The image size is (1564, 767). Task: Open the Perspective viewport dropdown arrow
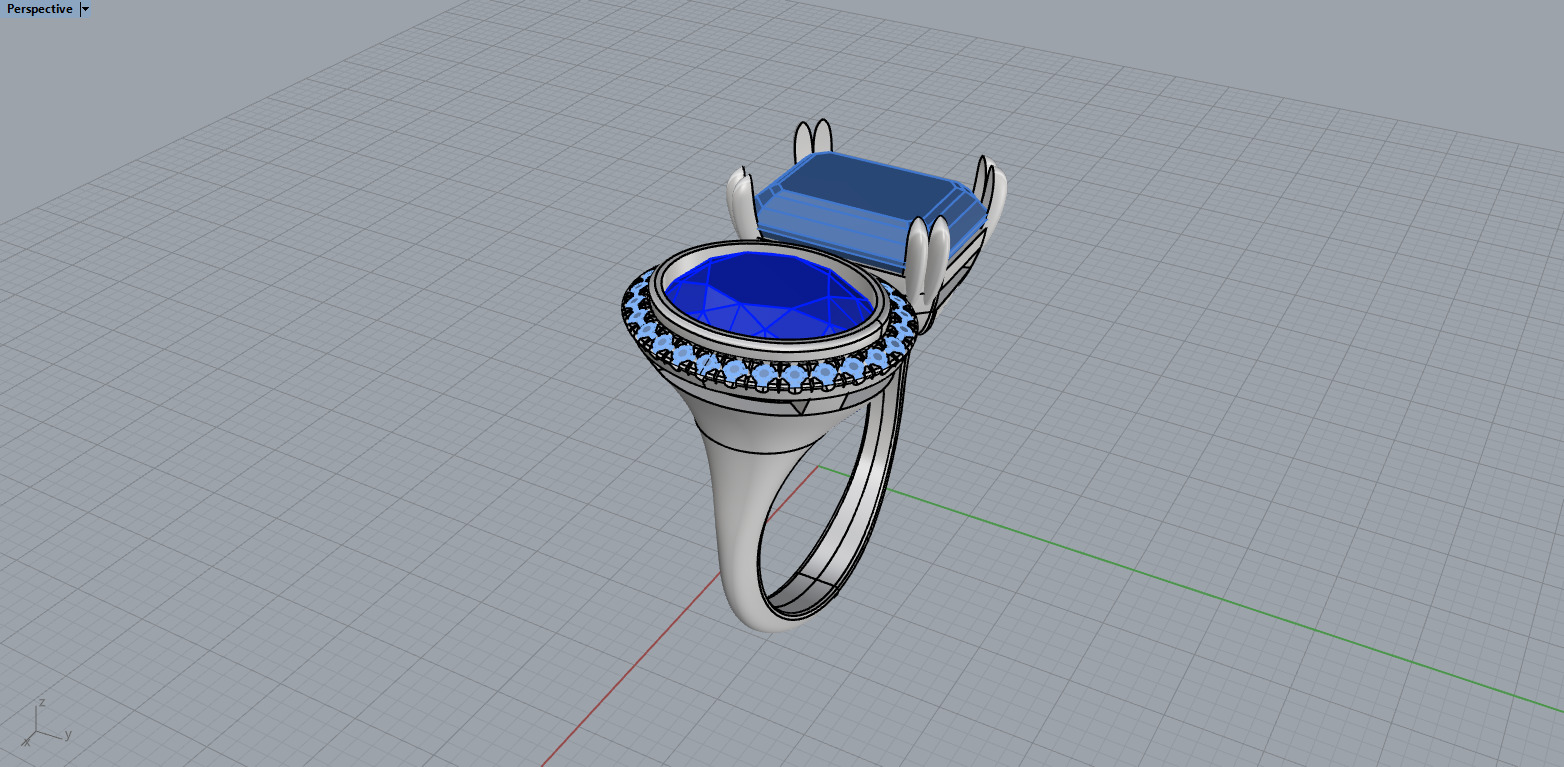85,9
